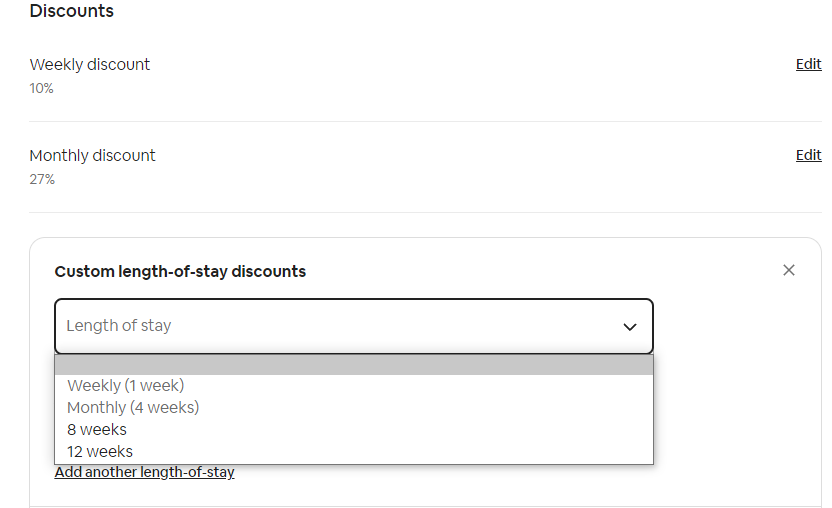Click the divider between weekly and monthly rows
The width and height of the screenshot is (832, 508).
coord(425,121)
